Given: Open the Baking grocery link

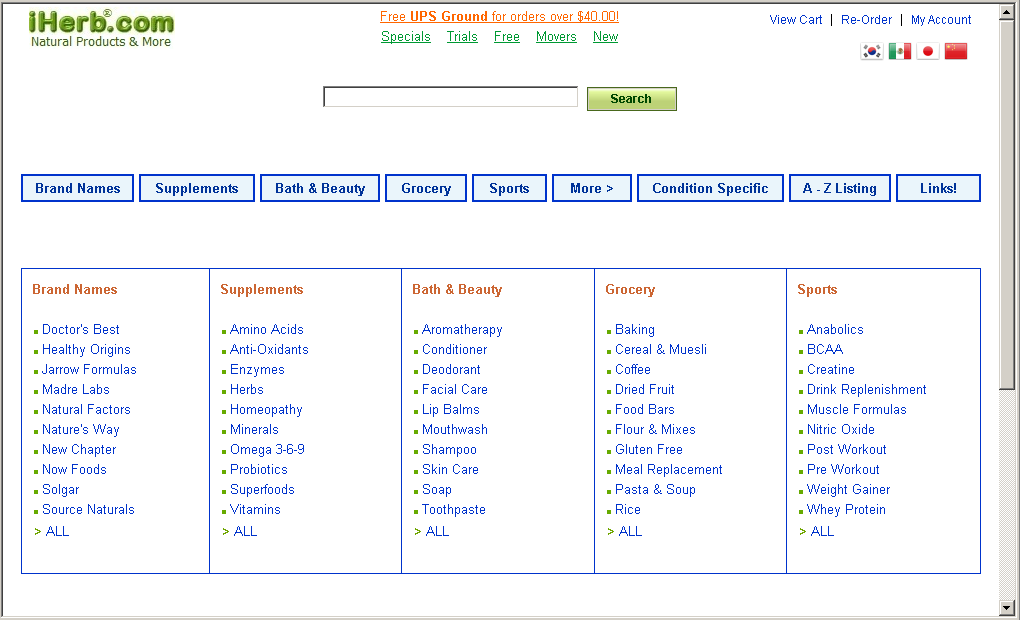Looking at the screenshot, I should pos(635,329).
